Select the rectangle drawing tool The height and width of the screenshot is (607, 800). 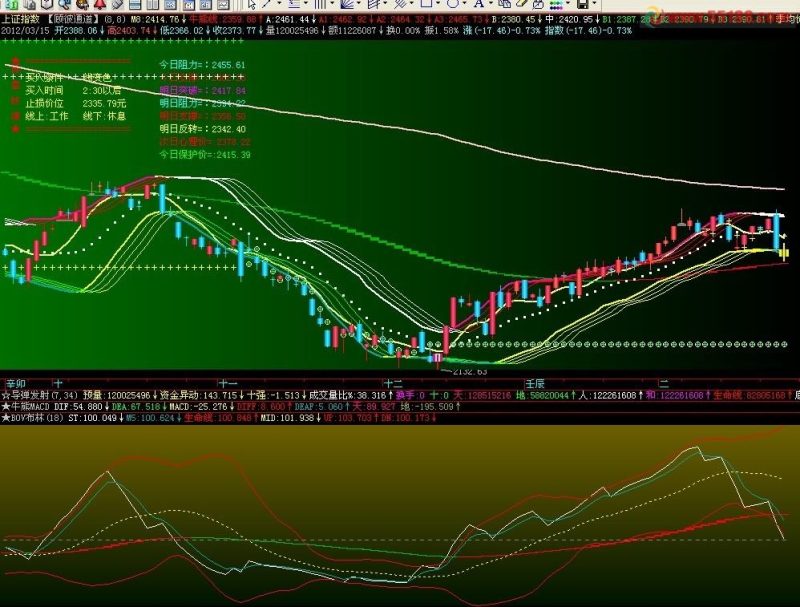point(426,4)
